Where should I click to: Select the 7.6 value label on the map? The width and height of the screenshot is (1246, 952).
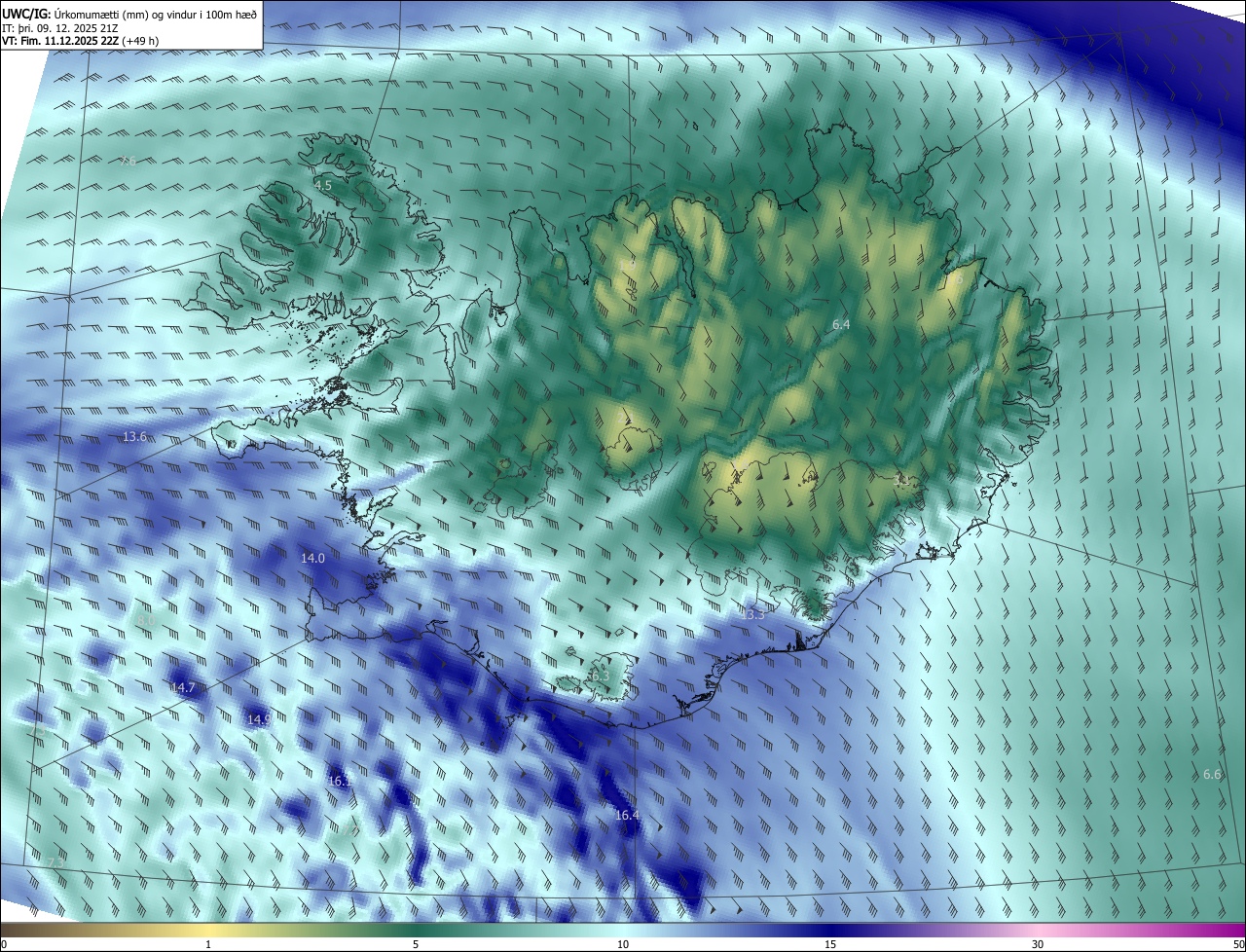pyautogui.click(x=128, y=162)
